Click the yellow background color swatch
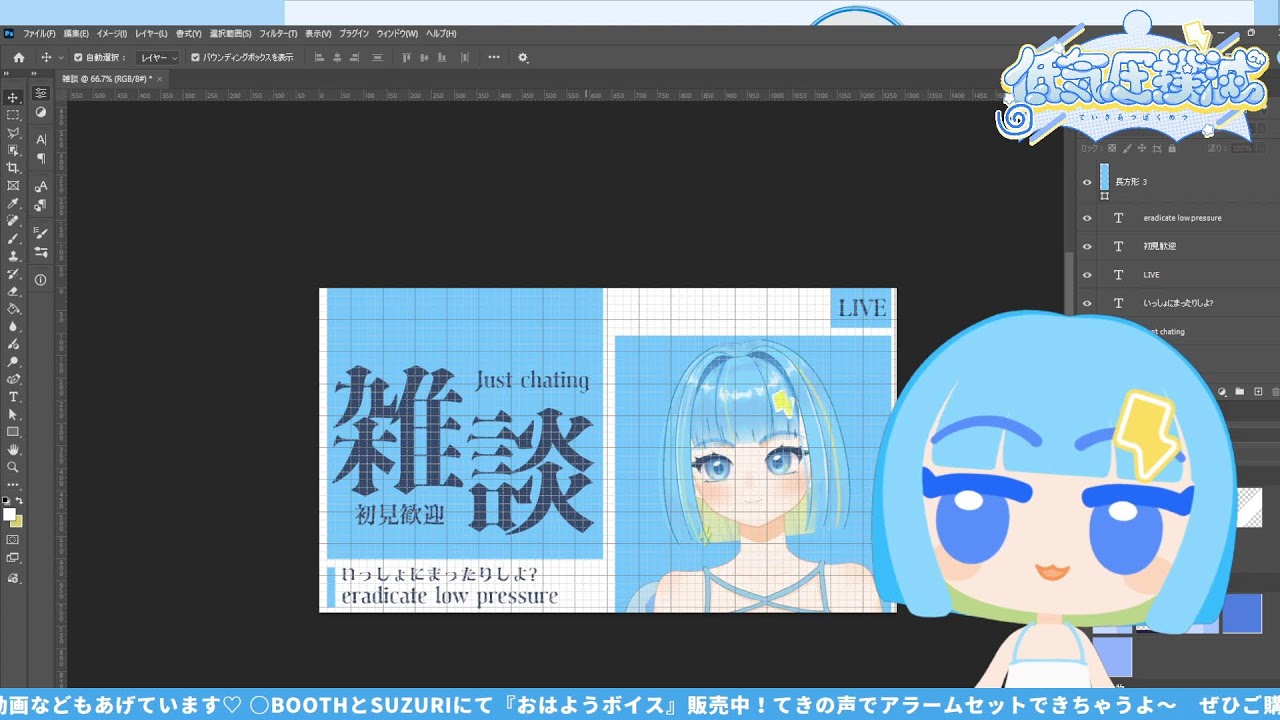The image size is (1280, 720). point(17,521)
